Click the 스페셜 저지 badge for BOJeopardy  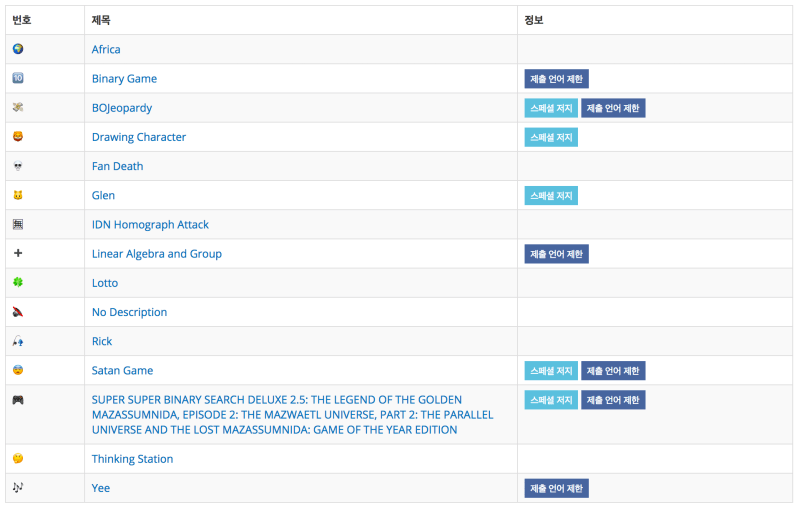coord(551,108)
